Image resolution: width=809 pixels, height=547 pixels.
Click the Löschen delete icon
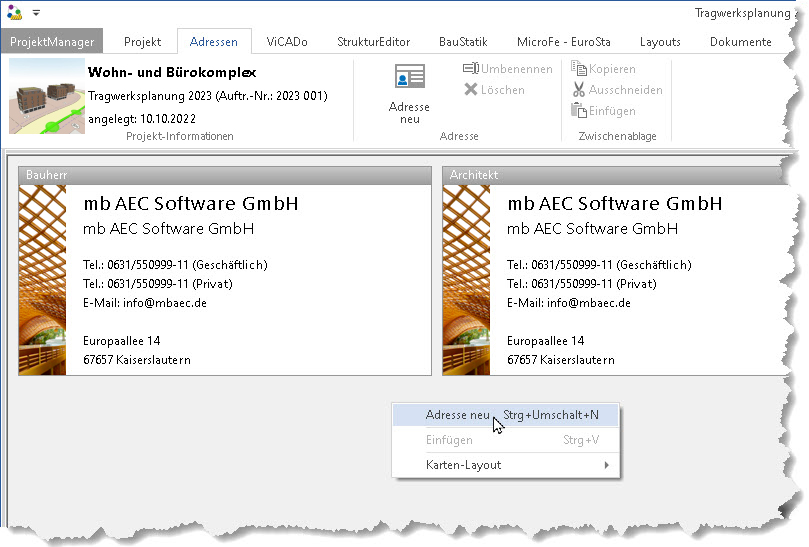pos(471,90)
